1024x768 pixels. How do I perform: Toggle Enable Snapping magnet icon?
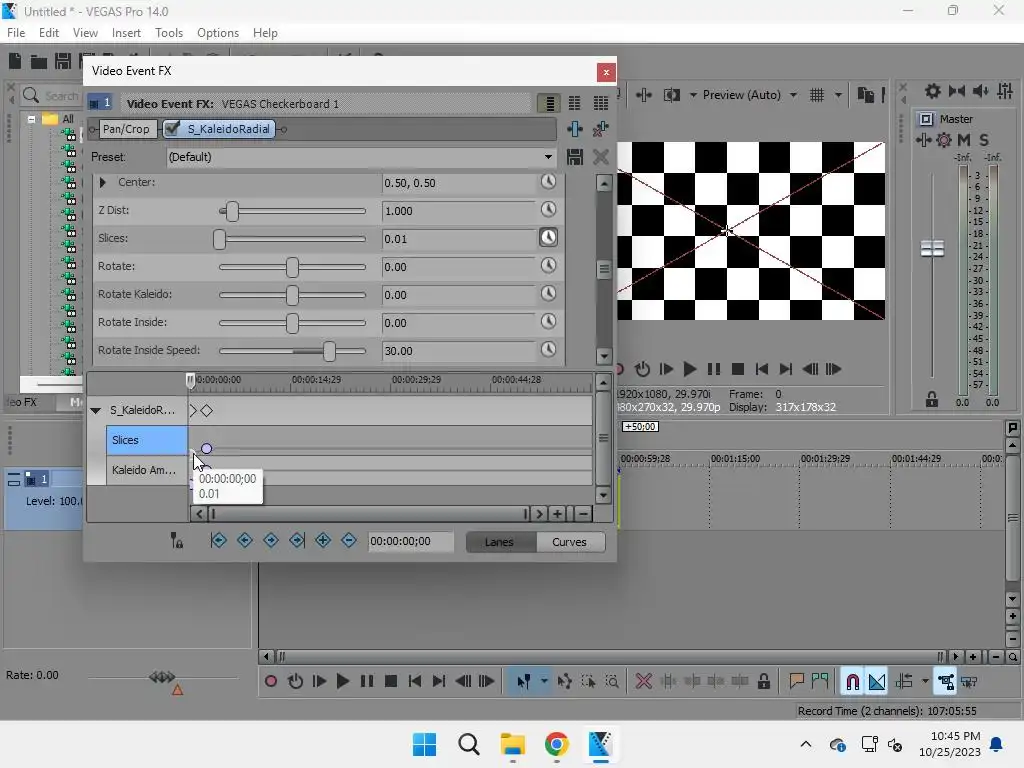point(852,682)
